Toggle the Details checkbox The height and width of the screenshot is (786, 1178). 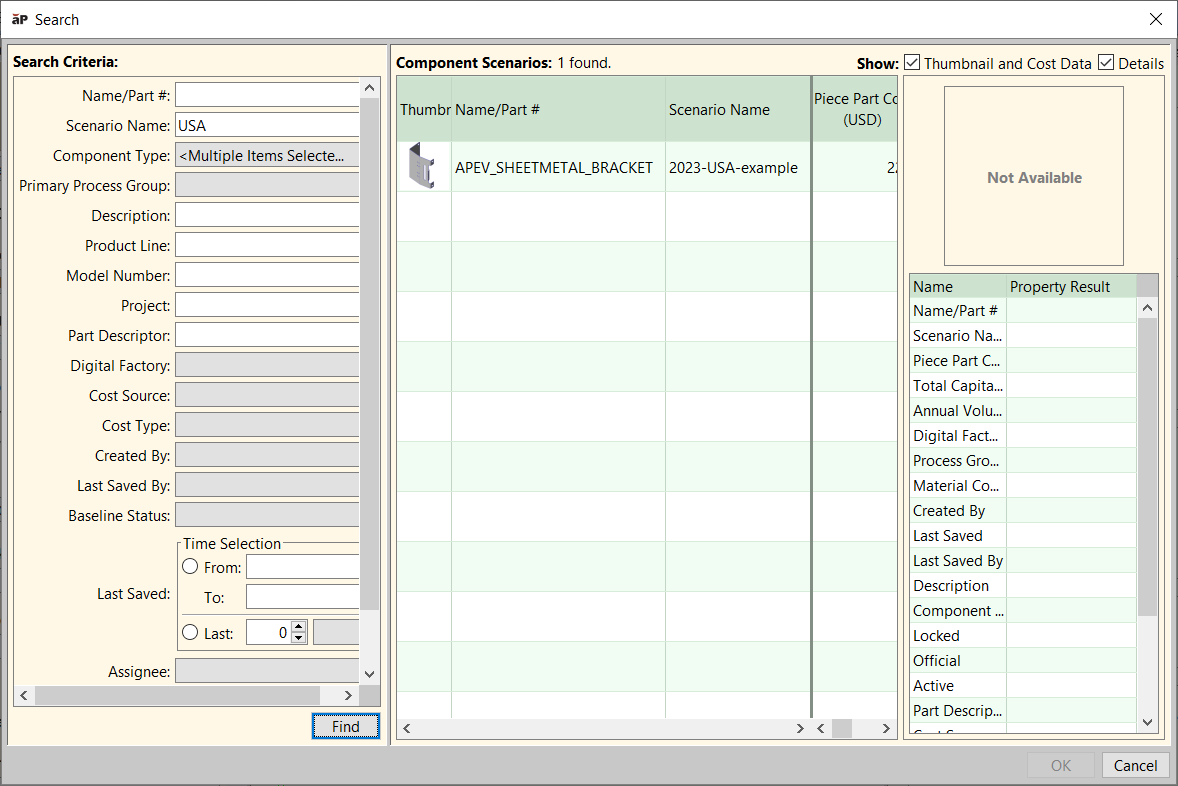[x=1106, y=62]
